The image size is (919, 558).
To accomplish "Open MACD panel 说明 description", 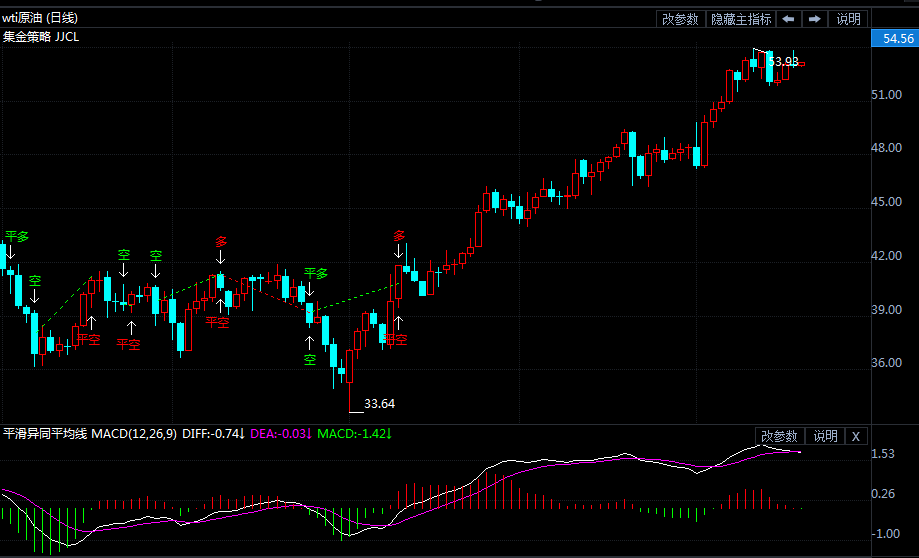I will pos(825,436).
